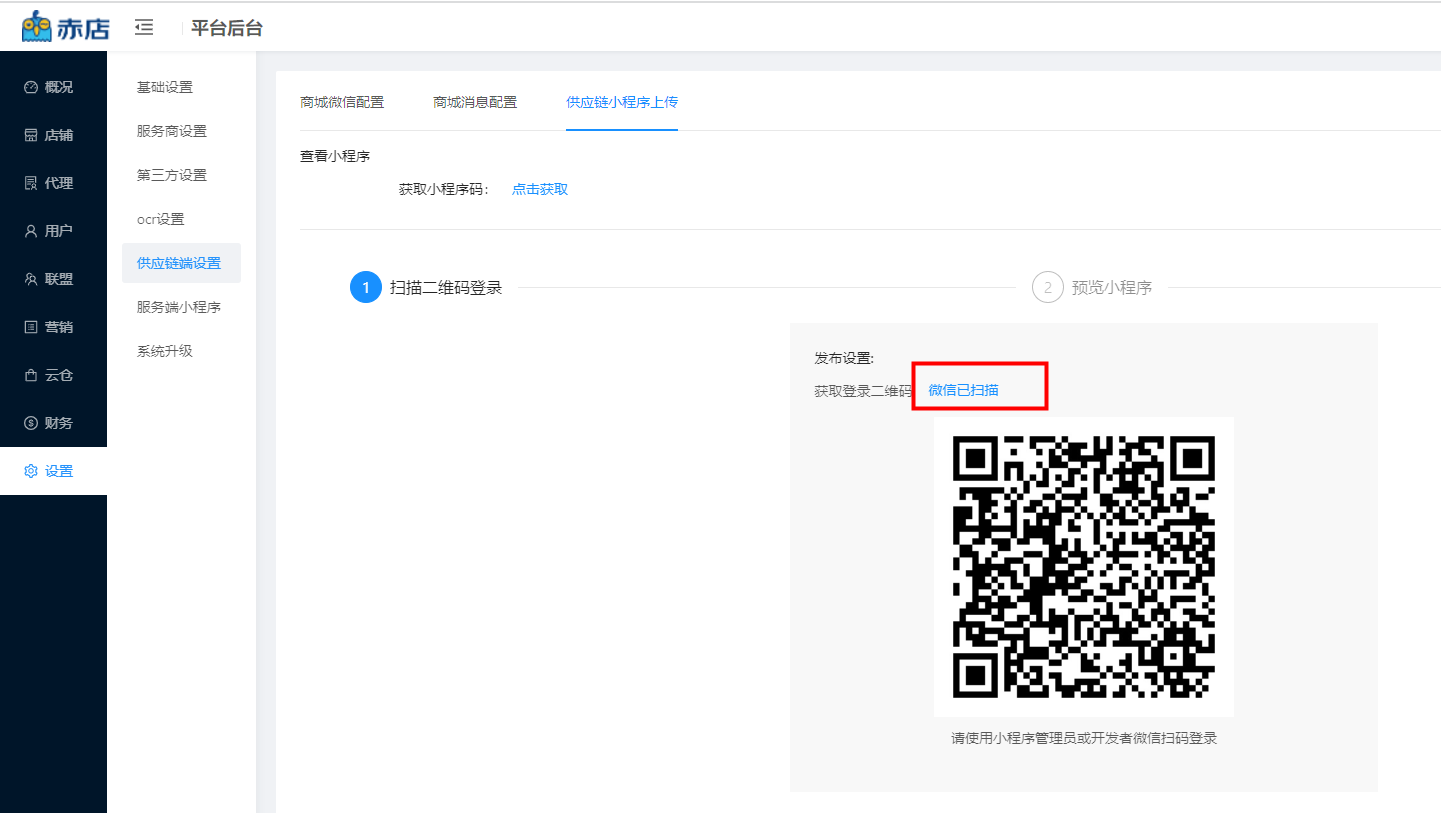The width and height of the screenshot is (1441, 813).
Task: Select the 供应链端设置 submenu item
Action: click(181, 263)
